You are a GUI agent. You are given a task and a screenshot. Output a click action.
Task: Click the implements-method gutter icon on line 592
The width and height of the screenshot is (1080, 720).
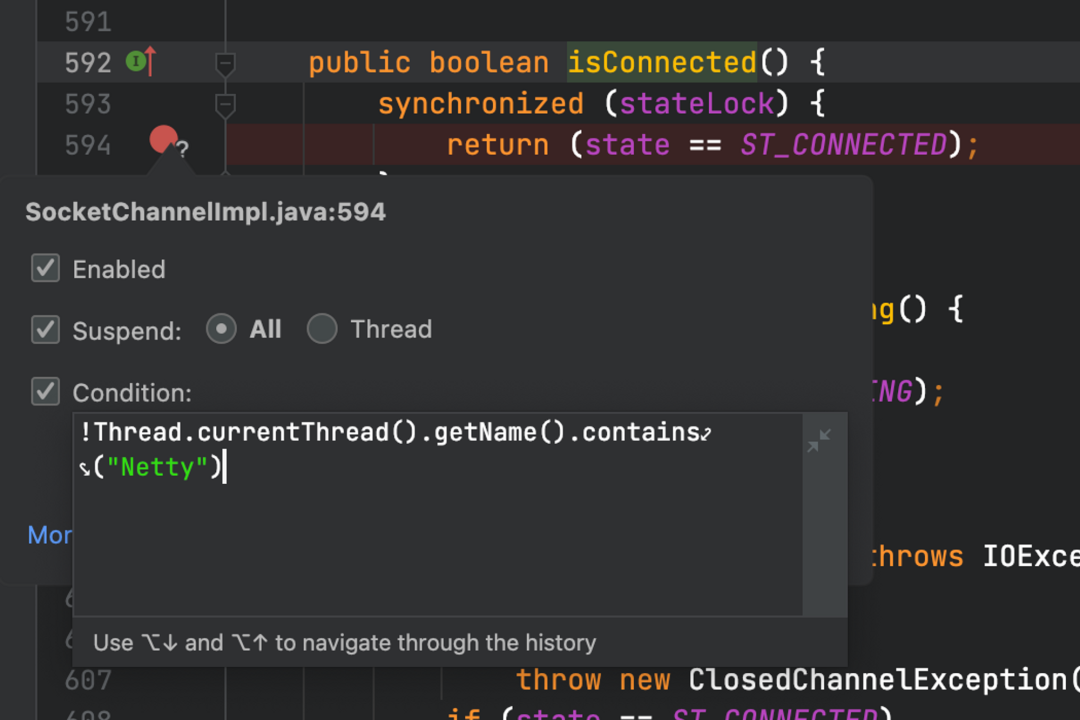point(141,62)
